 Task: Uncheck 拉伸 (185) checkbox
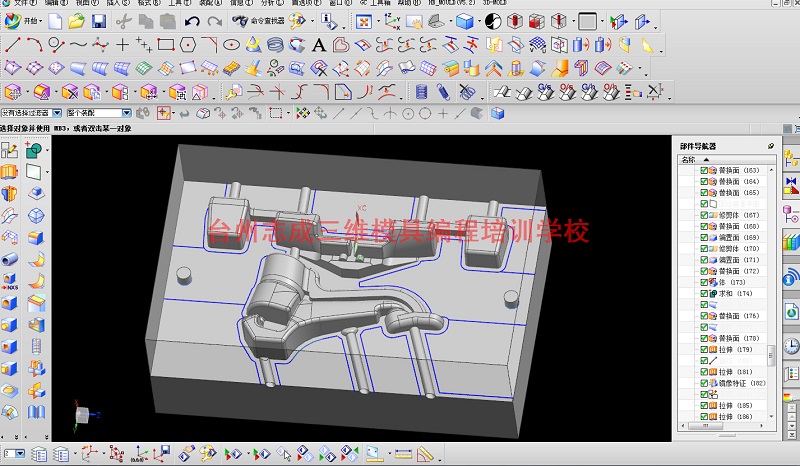pyautogui.click(x=704, y=405)
